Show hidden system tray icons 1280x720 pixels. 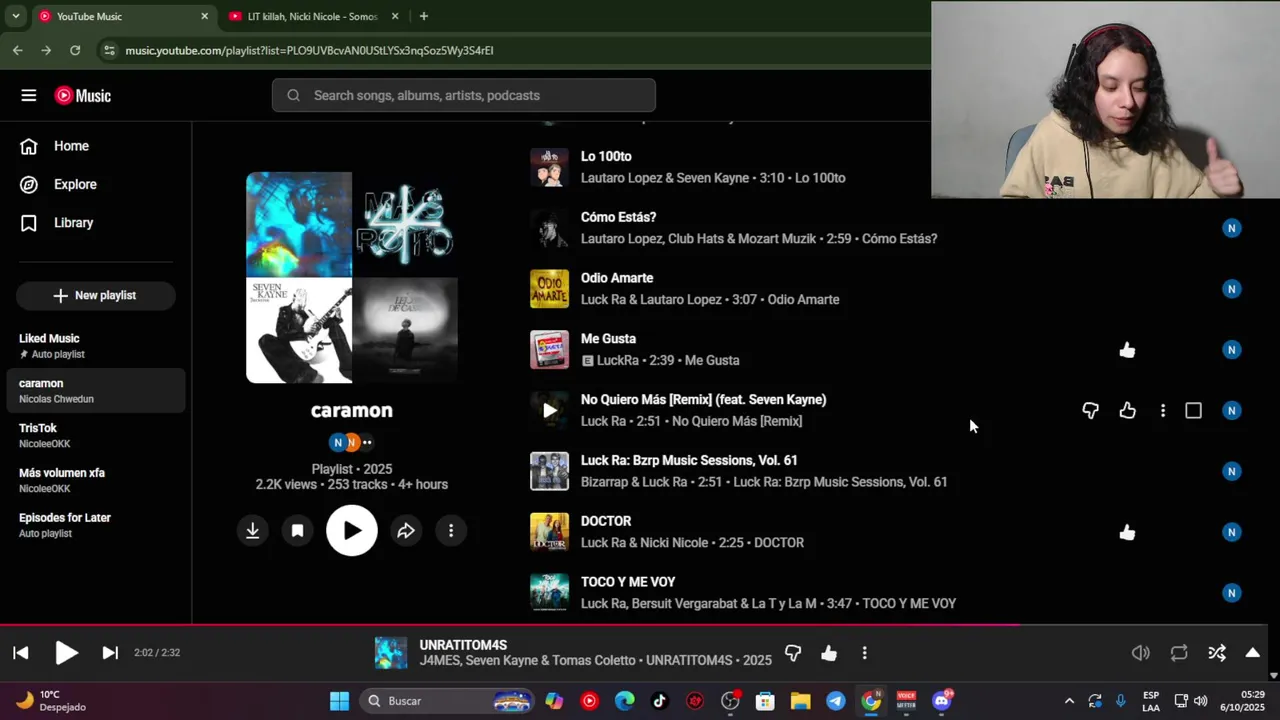pos(1068,701)
